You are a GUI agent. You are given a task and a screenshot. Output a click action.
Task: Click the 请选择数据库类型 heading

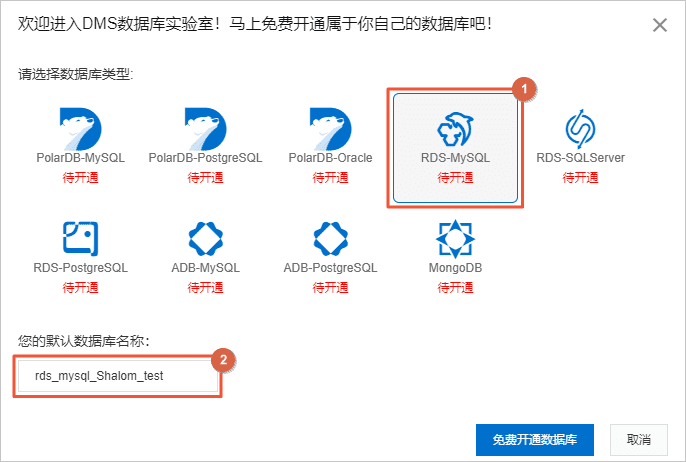click(75, 74)
